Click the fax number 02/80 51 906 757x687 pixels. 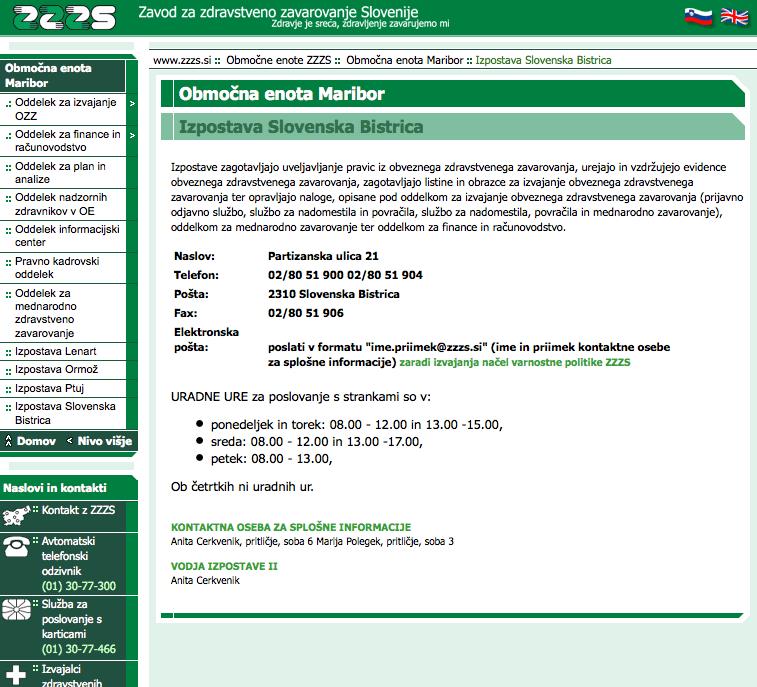(x=306, y=313)
